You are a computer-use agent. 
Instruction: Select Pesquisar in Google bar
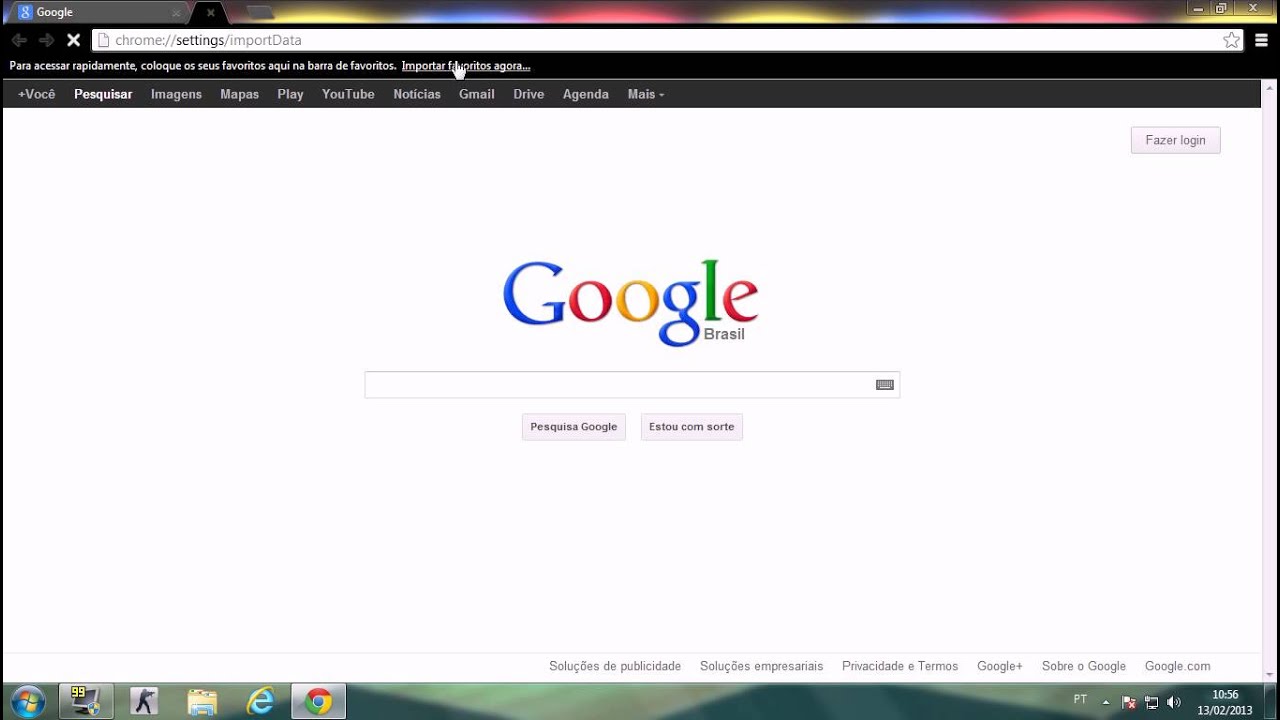[x=103, y=94]
